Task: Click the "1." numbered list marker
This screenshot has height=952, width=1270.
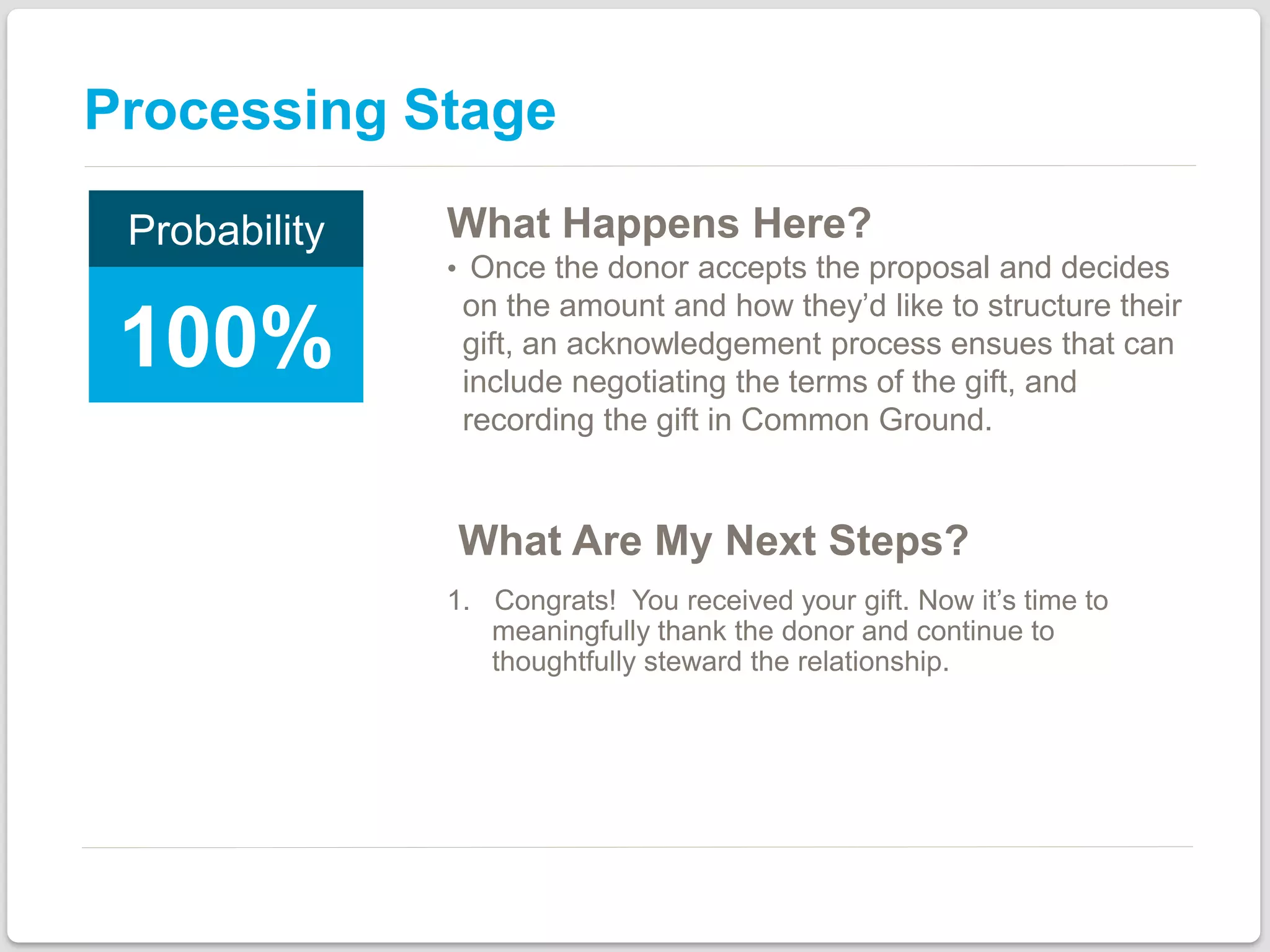Action: point(459,601)
